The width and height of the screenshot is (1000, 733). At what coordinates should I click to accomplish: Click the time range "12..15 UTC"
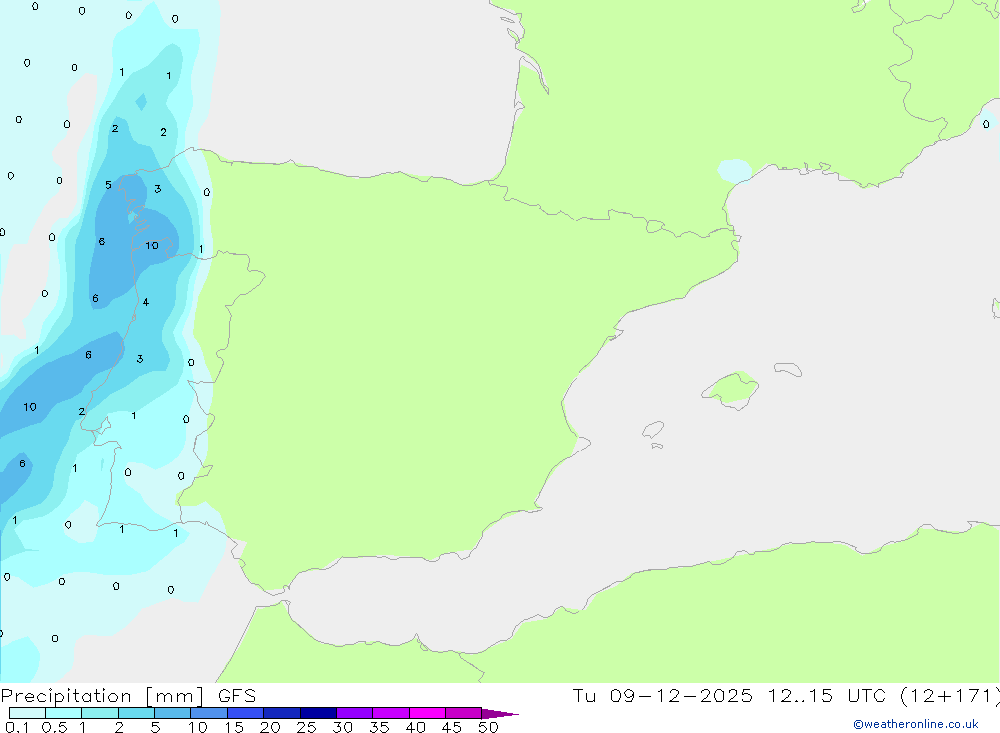click(827, 695)
